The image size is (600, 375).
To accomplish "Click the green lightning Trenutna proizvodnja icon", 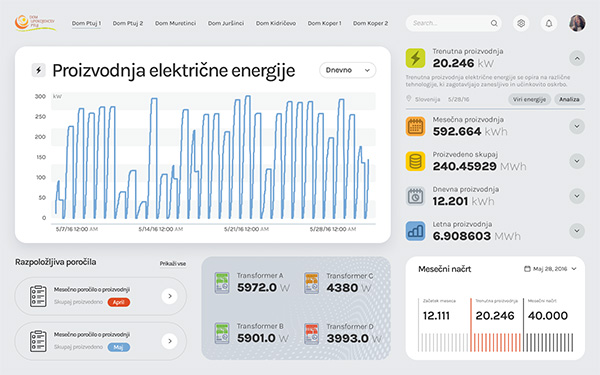I will click(x=415, y=58).
